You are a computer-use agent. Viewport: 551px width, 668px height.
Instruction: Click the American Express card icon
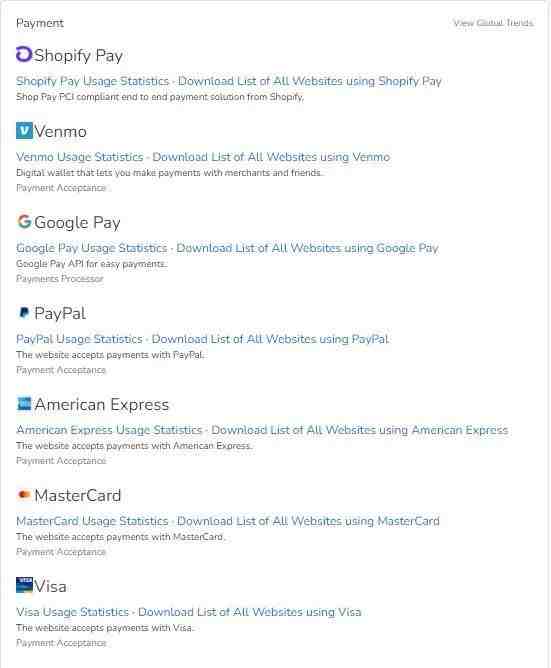tap(24, 403)
